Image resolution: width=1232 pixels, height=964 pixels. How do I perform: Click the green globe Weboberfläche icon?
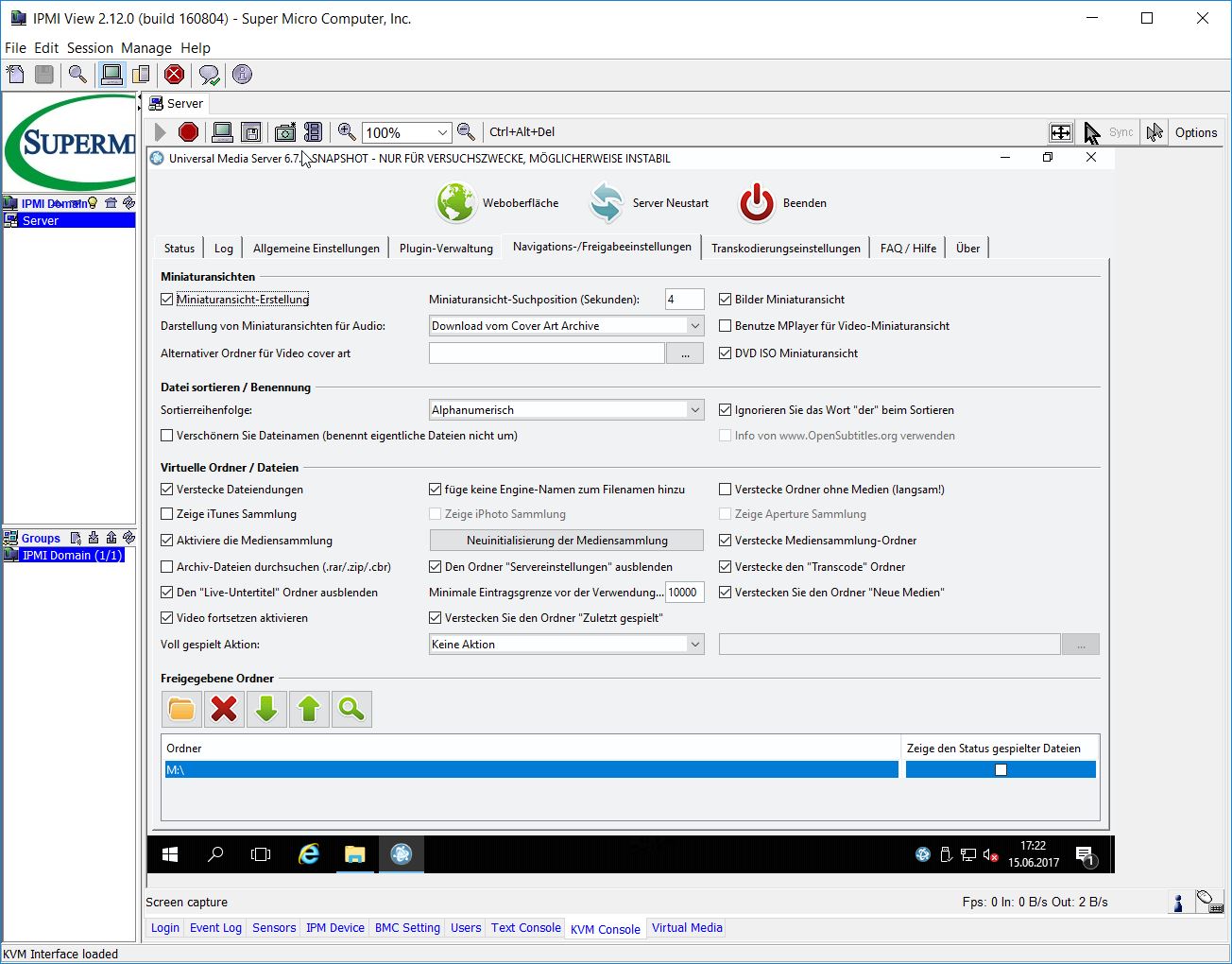coord(455,202)
